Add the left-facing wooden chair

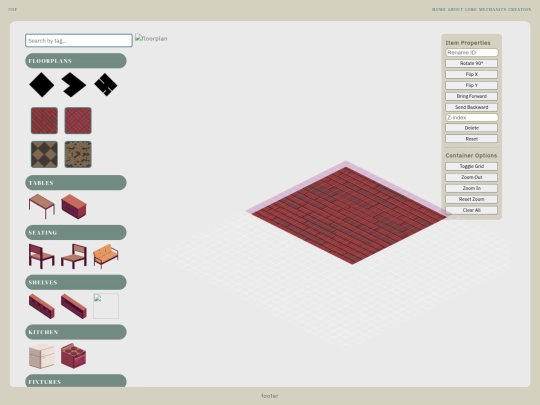click(x=42, y=256)
